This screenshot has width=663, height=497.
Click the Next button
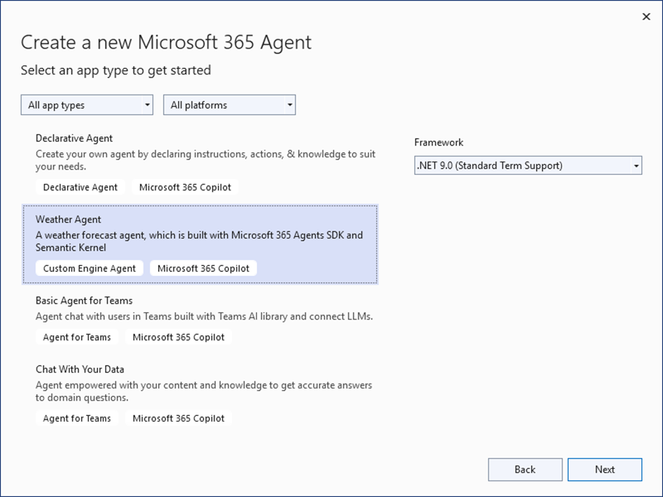[605, 470]
